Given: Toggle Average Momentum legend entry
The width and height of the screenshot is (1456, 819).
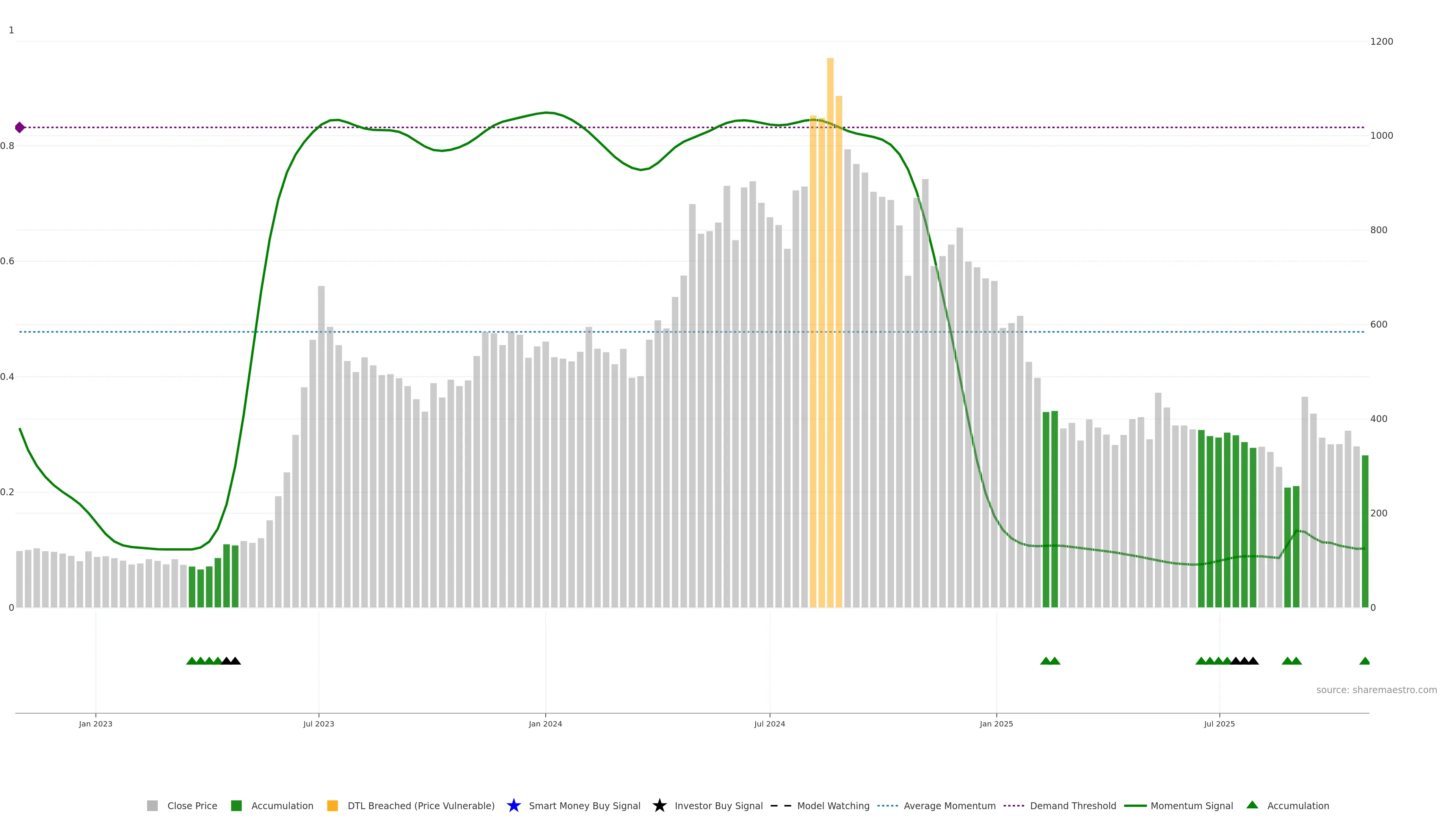Looking at the screenshot, I should point(949,805).
